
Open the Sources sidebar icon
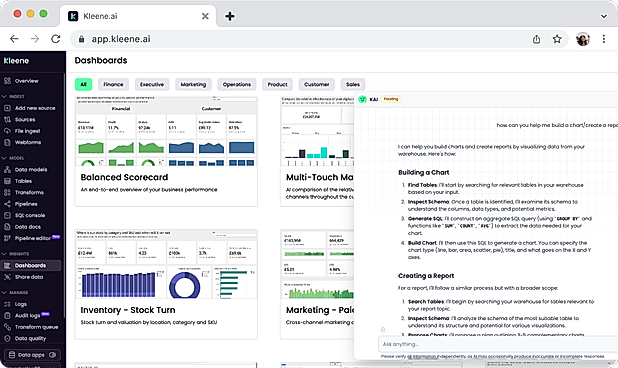[7, 119]
